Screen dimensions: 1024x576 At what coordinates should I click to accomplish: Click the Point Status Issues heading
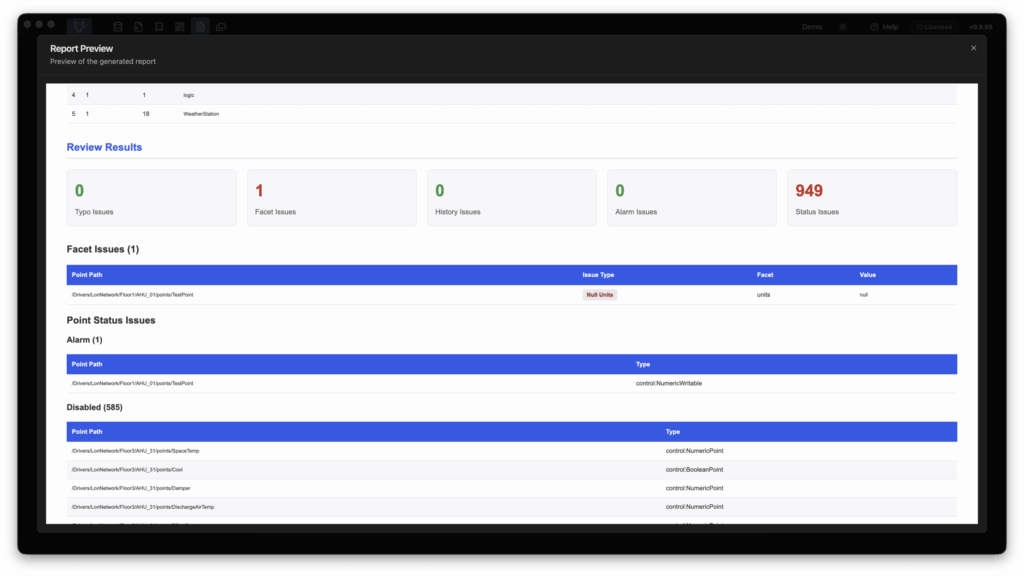click(111, 321)
